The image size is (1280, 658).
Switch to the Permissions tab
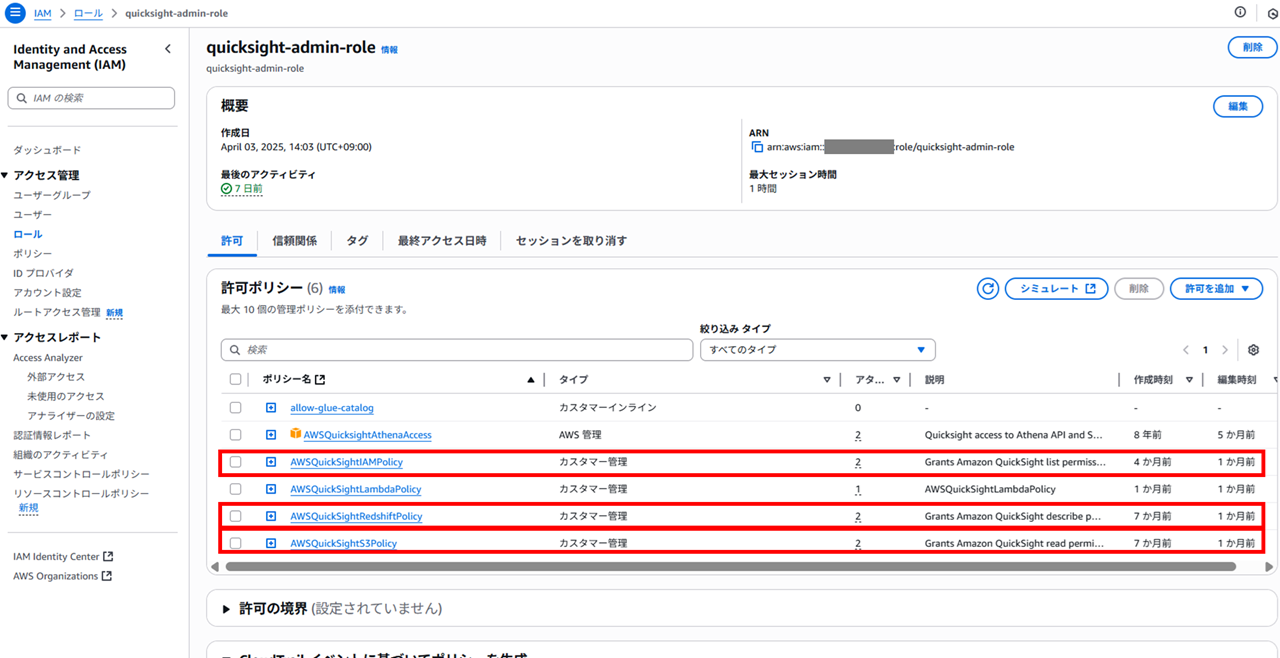[232, 241]
